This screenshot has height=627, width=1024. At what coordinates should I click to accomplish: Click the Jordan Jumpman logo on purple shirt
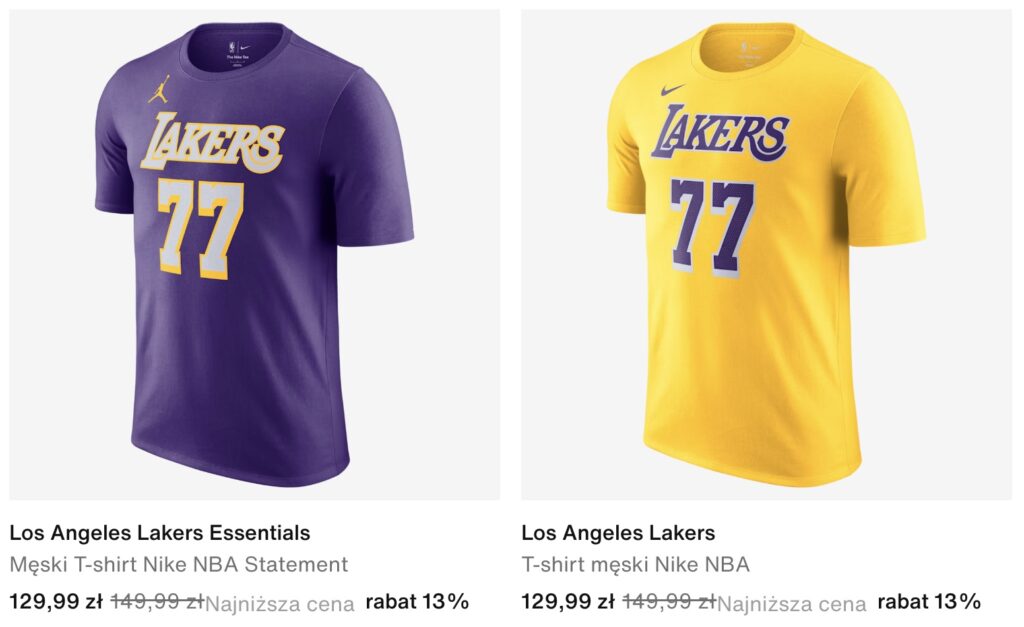158,89
